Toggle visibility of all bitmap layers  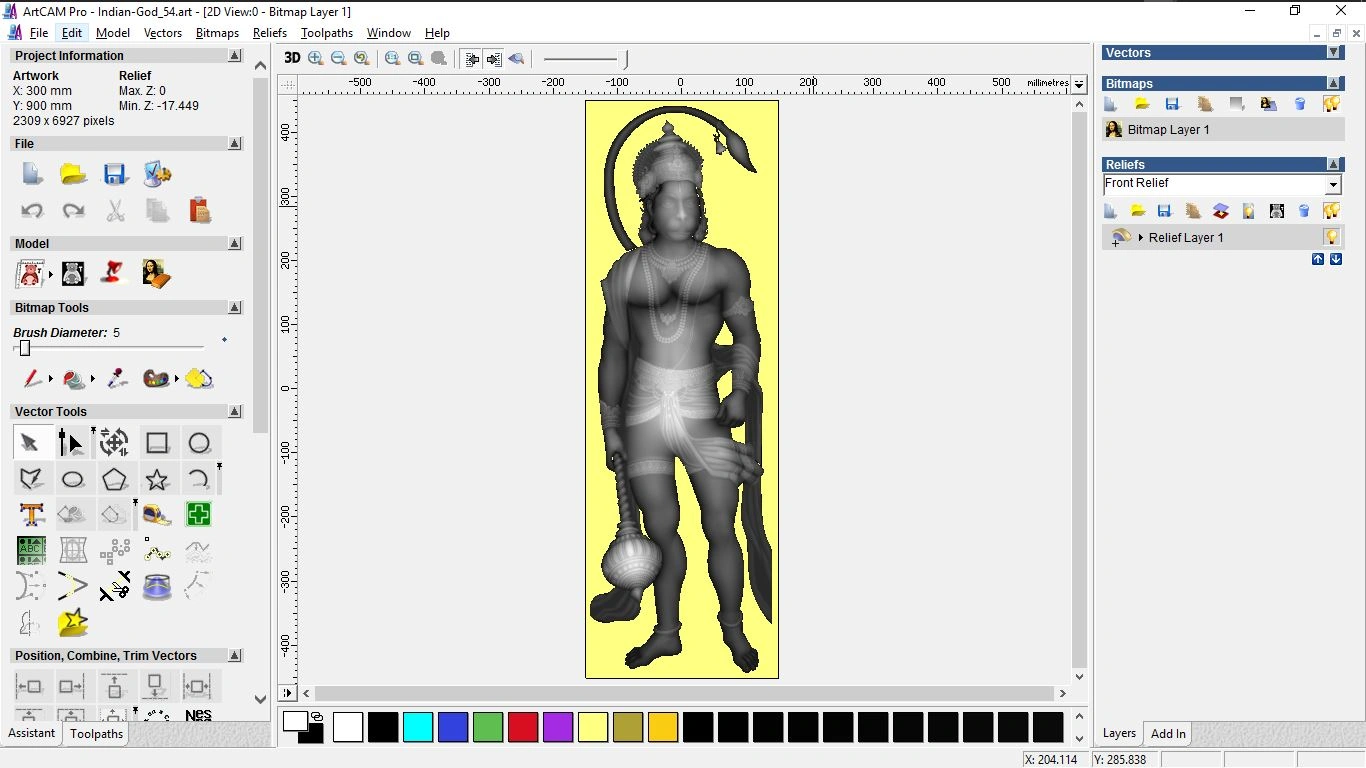coord(1331,104)
